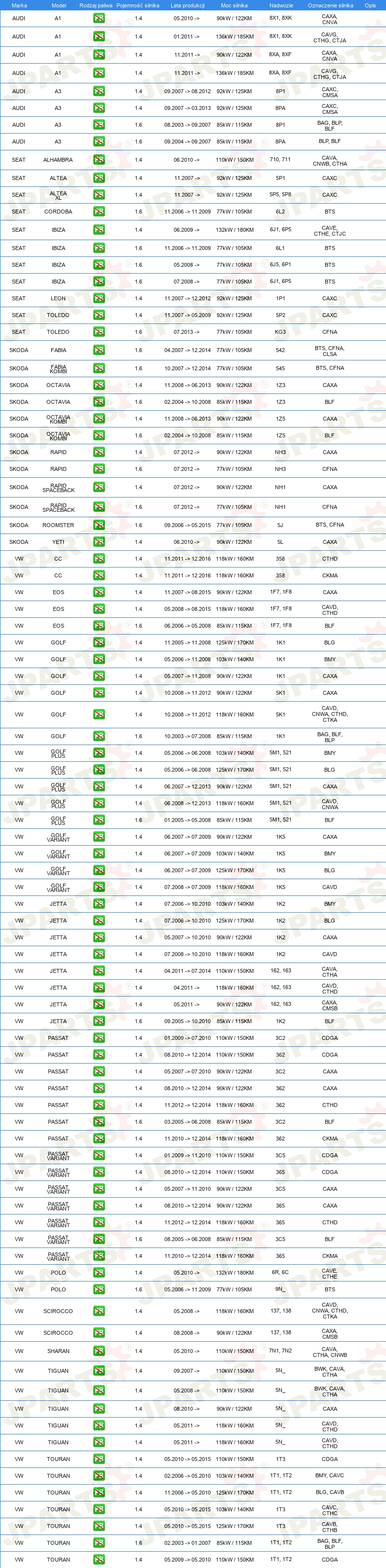
Task: Click the production dates 09.2006 -> 05.2015
Action: click(x=187, y=525)
